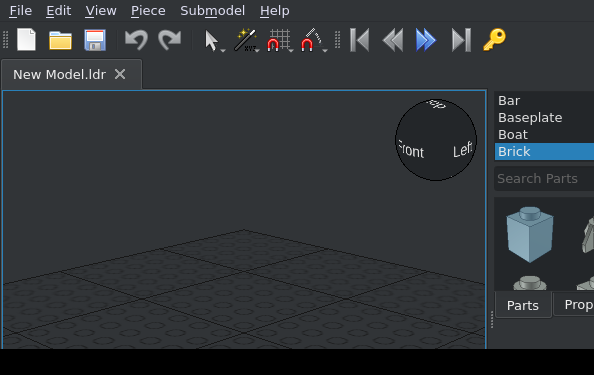Open the Submodel menu
594x375 pixels.
point(213,11)
